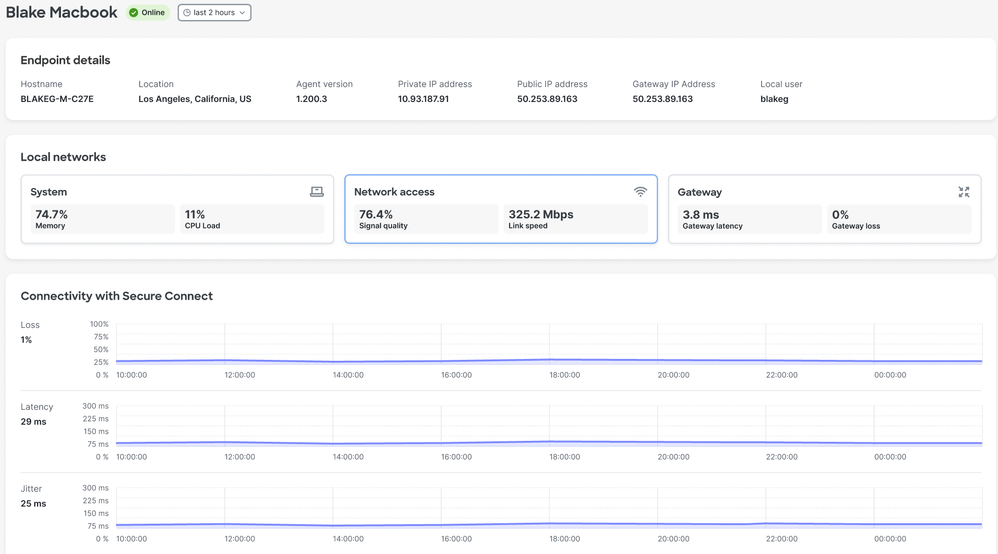
Task: Click the arrows icon in Gateway card
Action: coord(963,192)
